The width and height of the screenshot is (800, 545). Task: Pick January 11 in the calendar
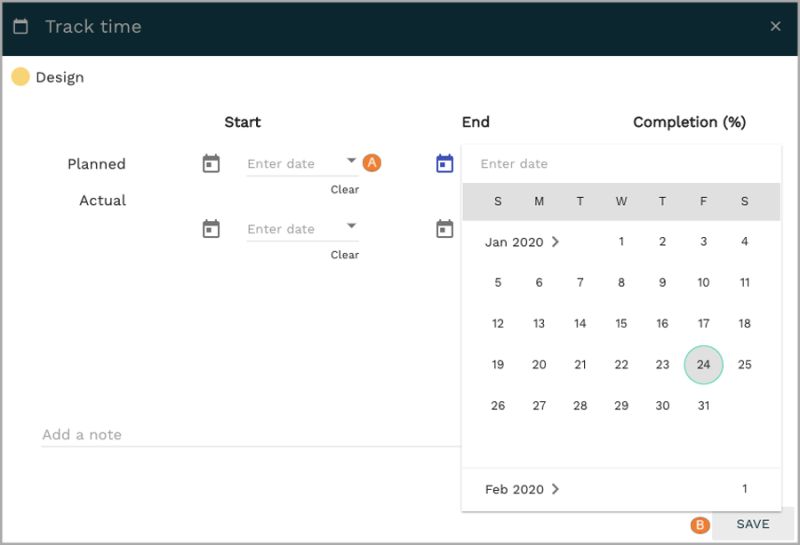tap(744, 282)
